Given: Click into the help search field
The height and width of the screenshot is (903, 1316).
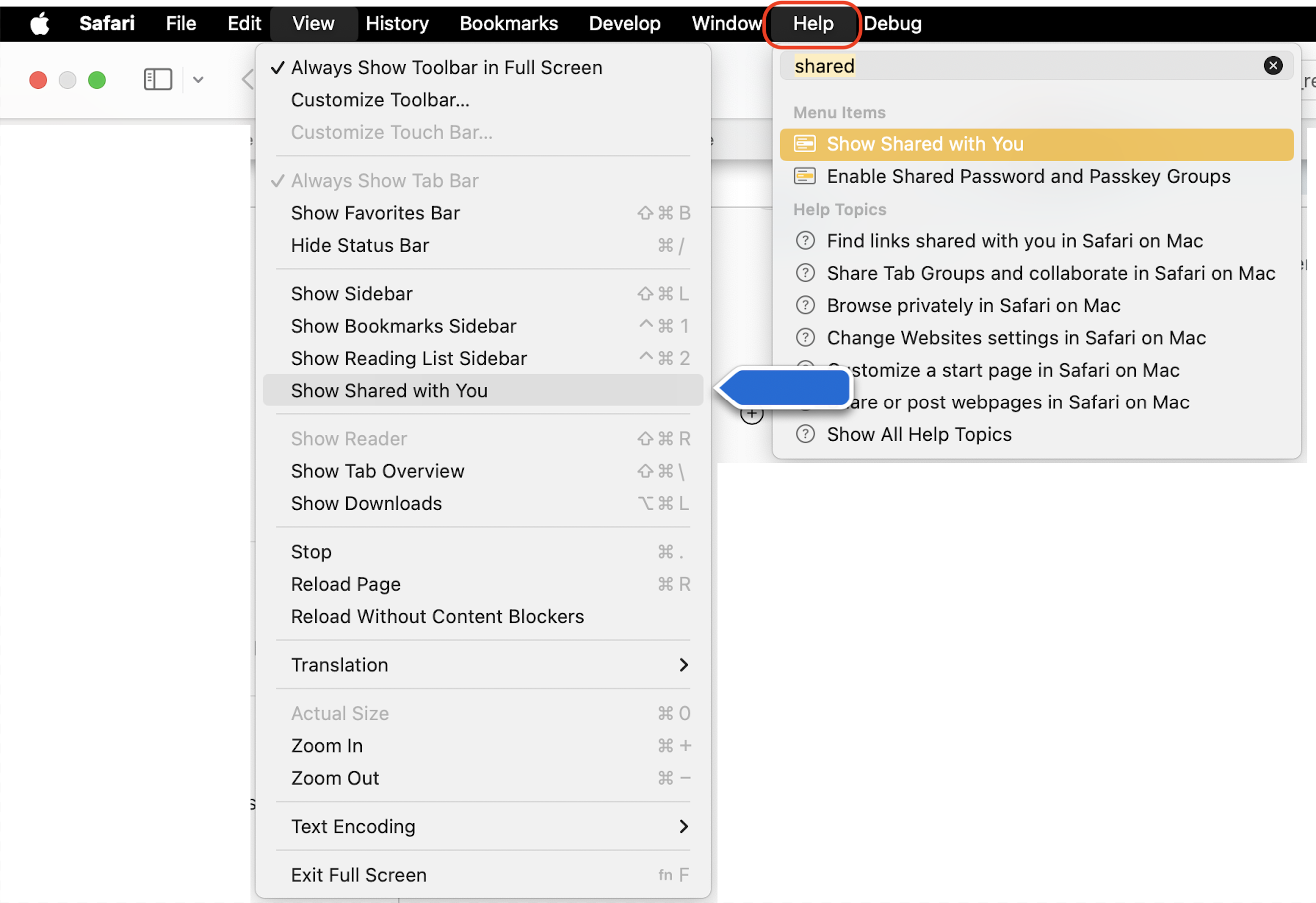Looking at the screenshot, I should click(1019, 66).
